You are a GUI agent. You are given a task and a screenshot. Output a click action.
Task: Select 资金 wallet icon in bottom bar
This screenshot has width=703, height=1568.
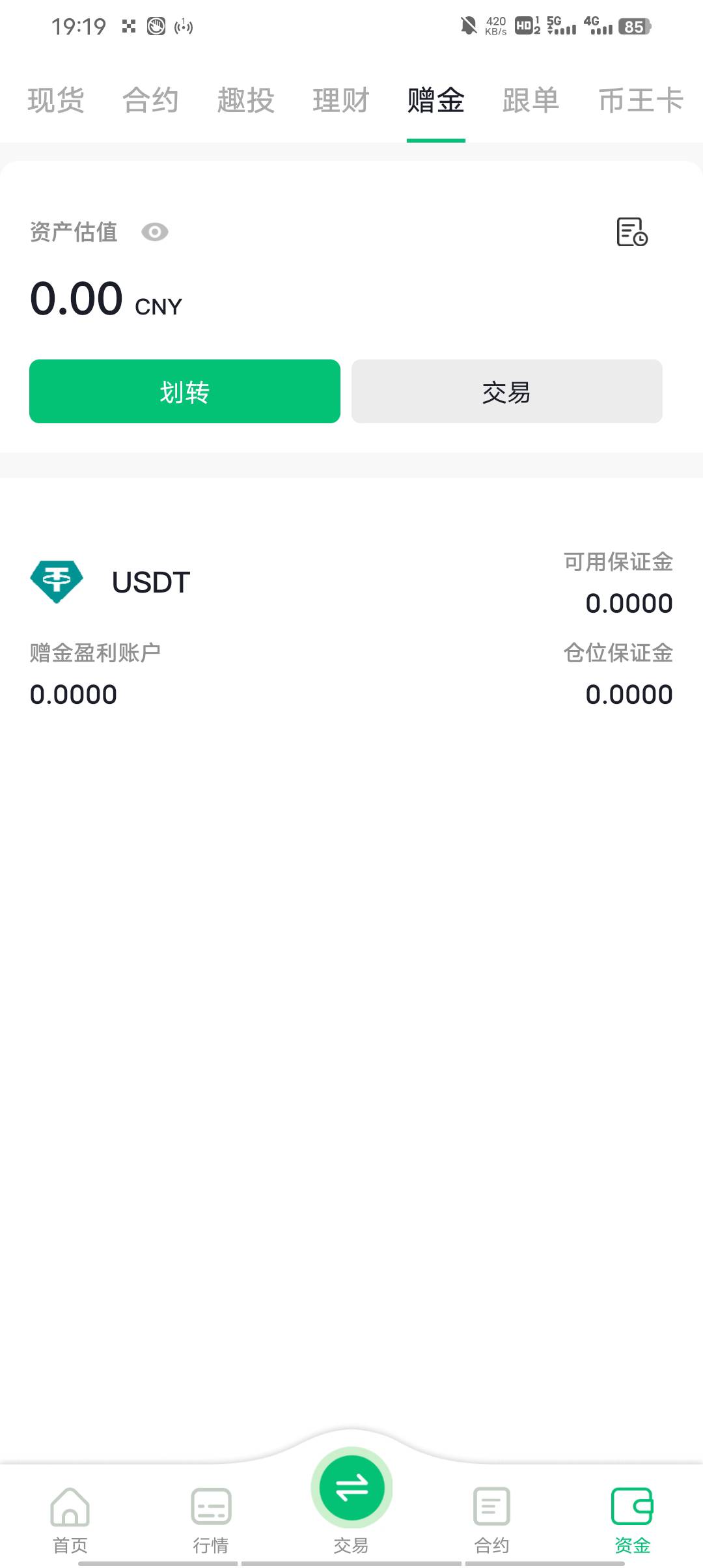pos(632,1507)
